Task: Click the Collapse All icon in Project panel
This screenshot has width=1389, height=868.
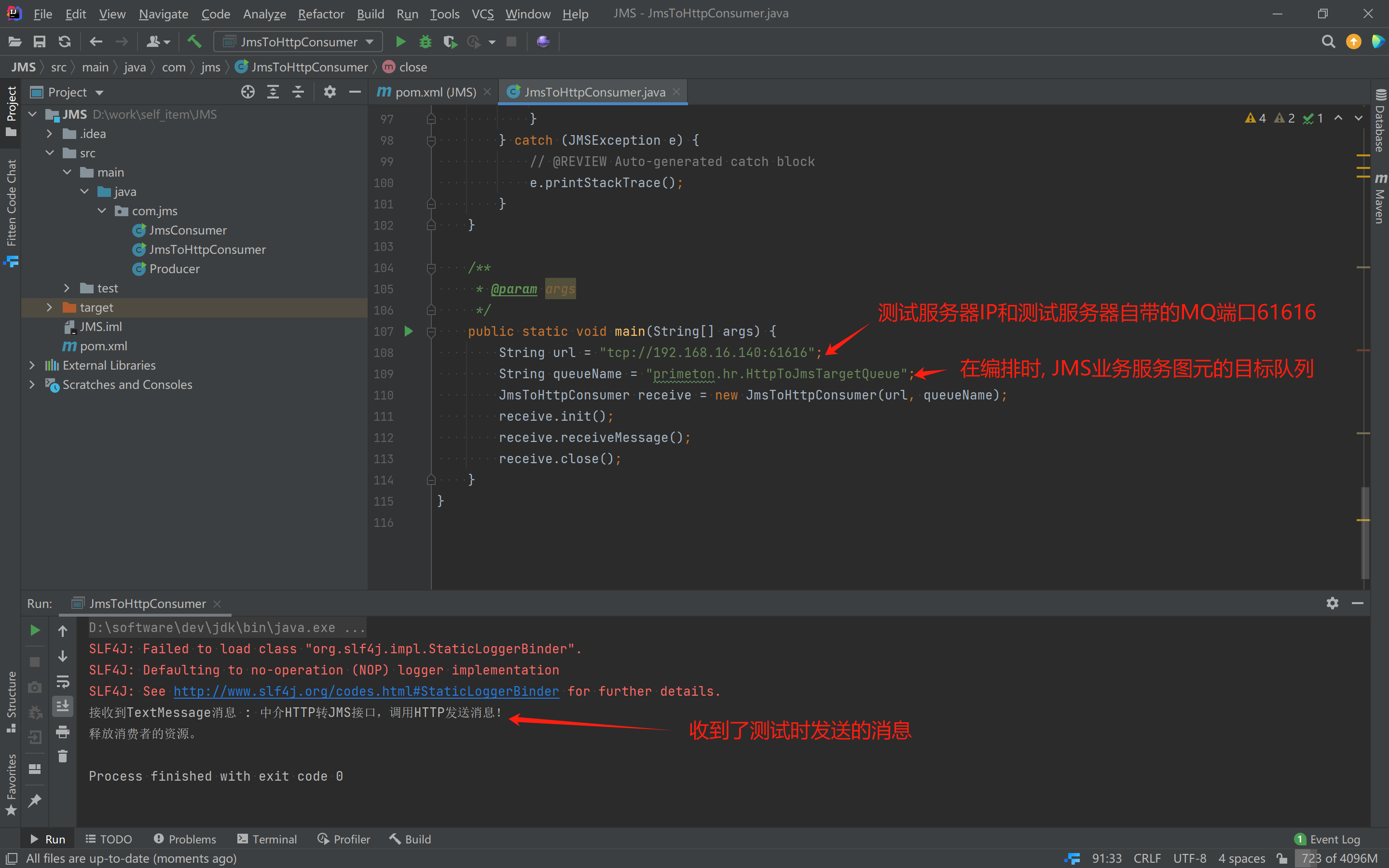Action: click(x=298, y=92)
